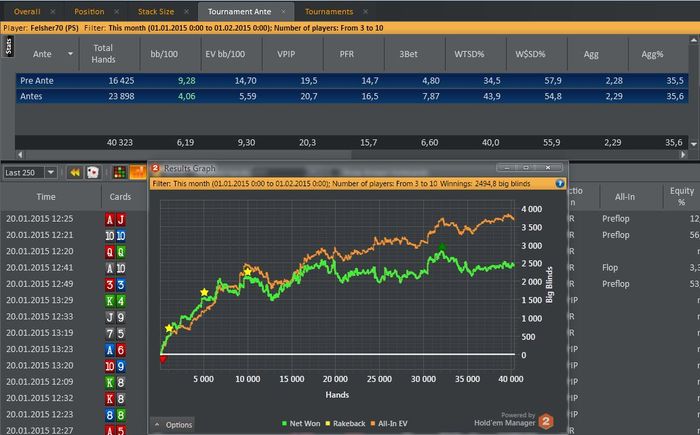Click the stats table scroll-up arrow
Image resolution: width=700 pixels, height=435 pixels.
pos(694,40)
